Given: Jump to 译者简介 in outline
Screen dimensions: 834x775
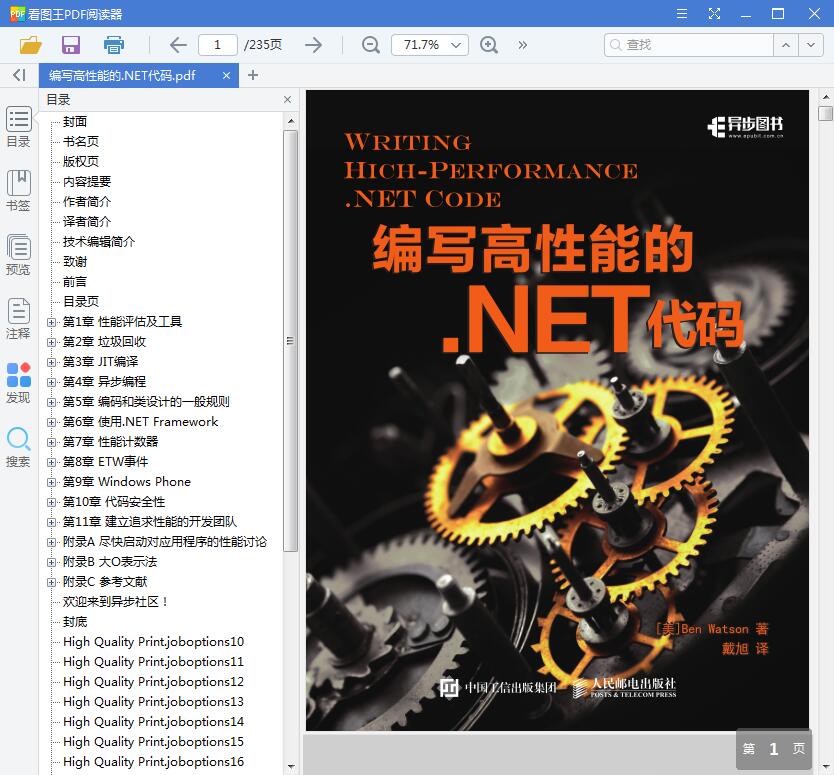Looking at the screenshot, I should 87,222.
